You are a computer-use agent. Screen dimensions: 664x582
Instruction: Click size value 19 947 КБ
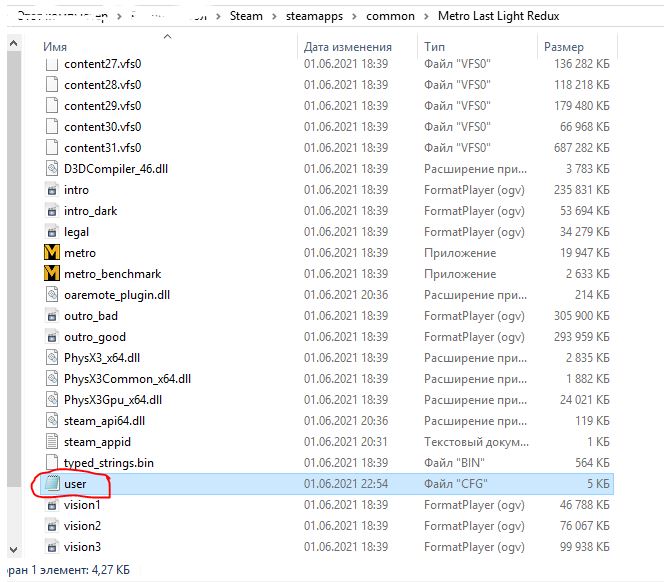tap(585, 253)
